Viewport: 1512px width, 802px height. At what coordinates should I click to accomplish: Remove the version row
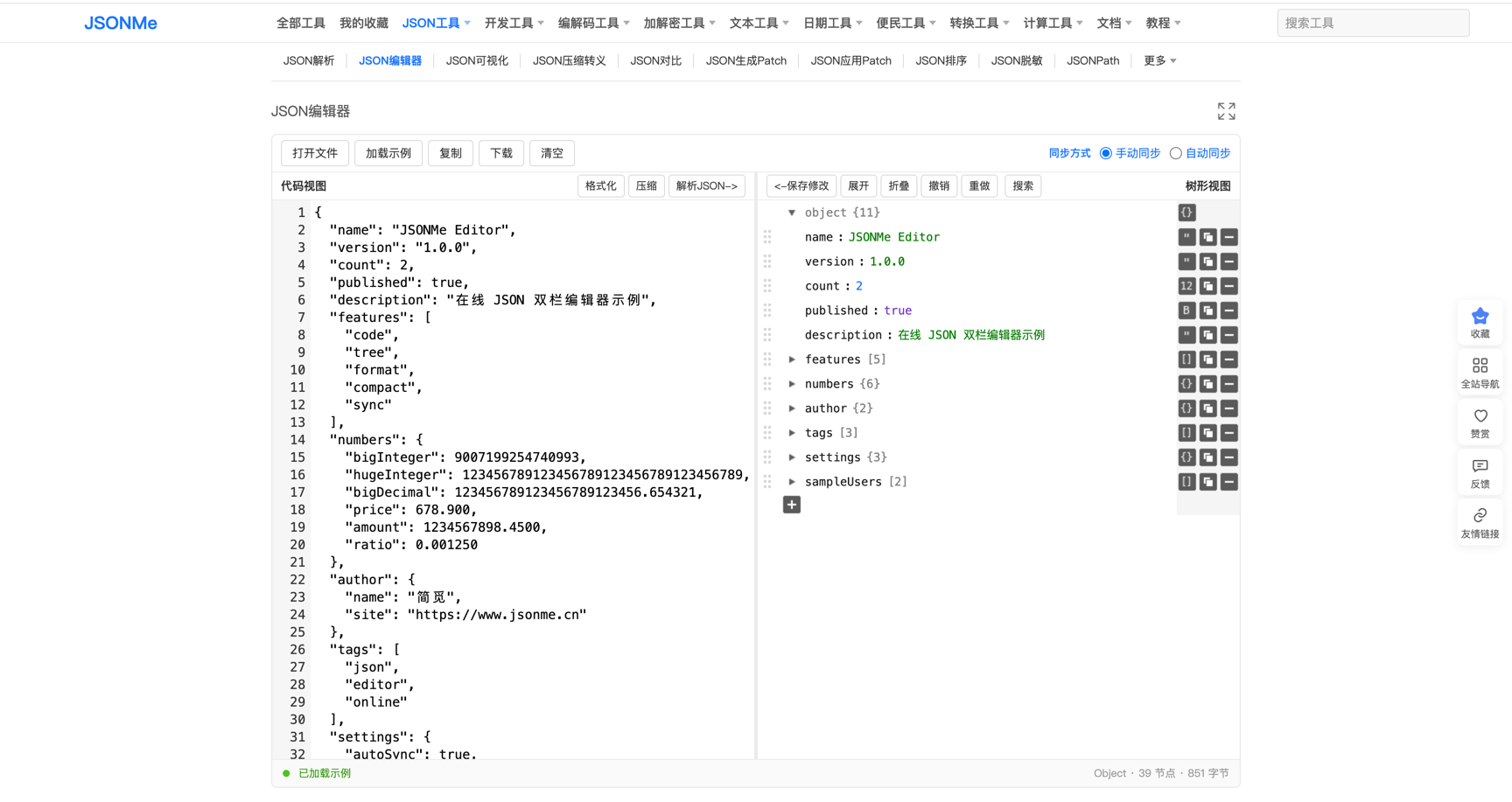point(1228,262)
